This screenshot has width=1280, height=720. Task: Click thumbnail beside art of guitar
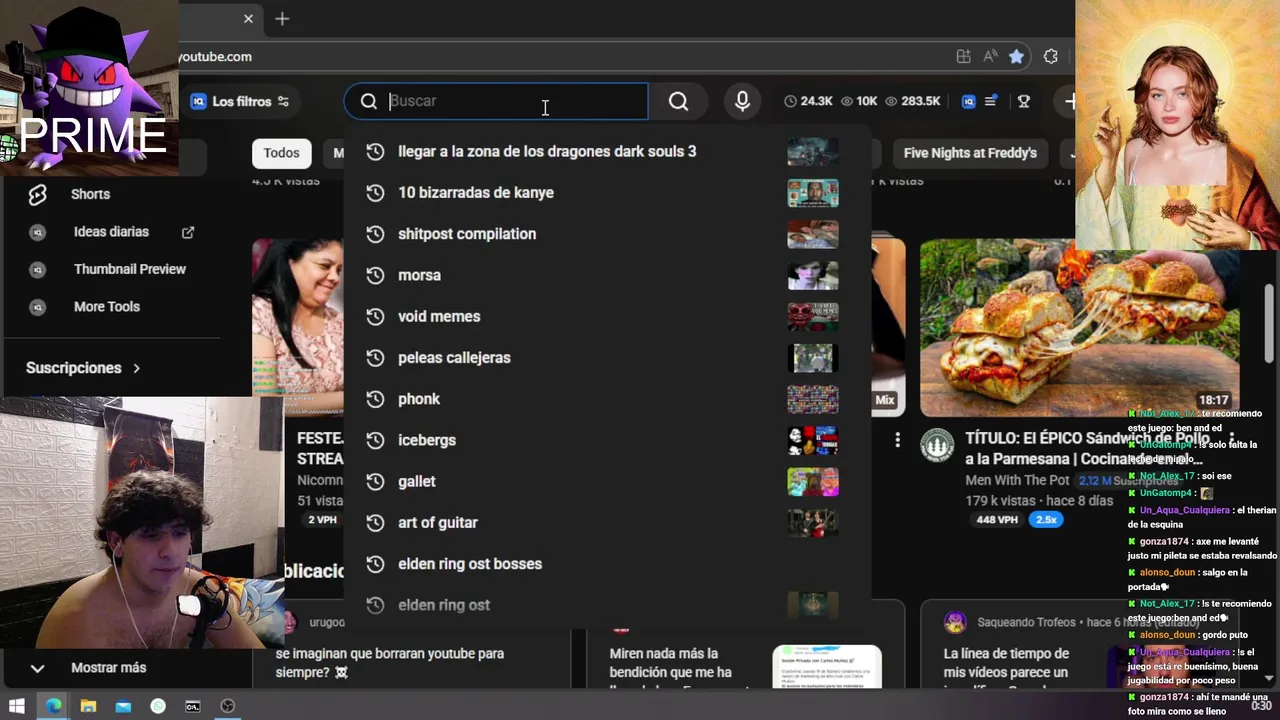pos(812,523)
